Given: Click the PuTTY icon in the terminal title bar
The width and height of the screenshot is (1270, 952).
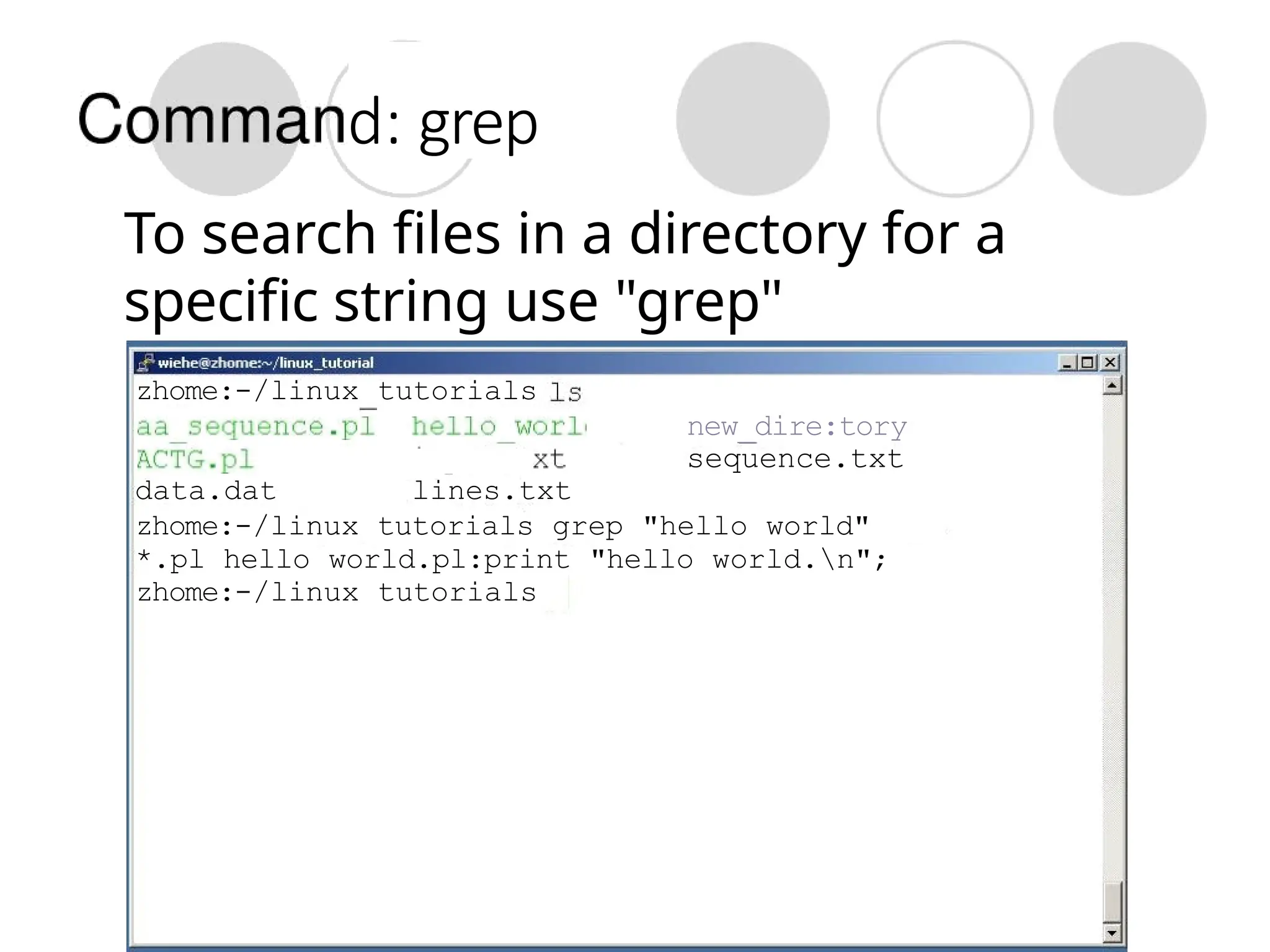Looking at the screenshot, I should tap(145, 363).
